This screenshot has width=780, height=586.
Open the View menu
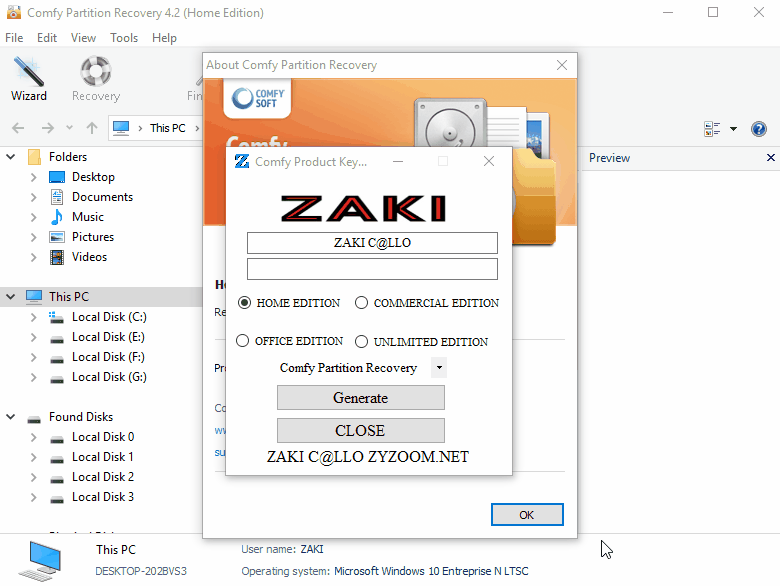tap(83, 38)
